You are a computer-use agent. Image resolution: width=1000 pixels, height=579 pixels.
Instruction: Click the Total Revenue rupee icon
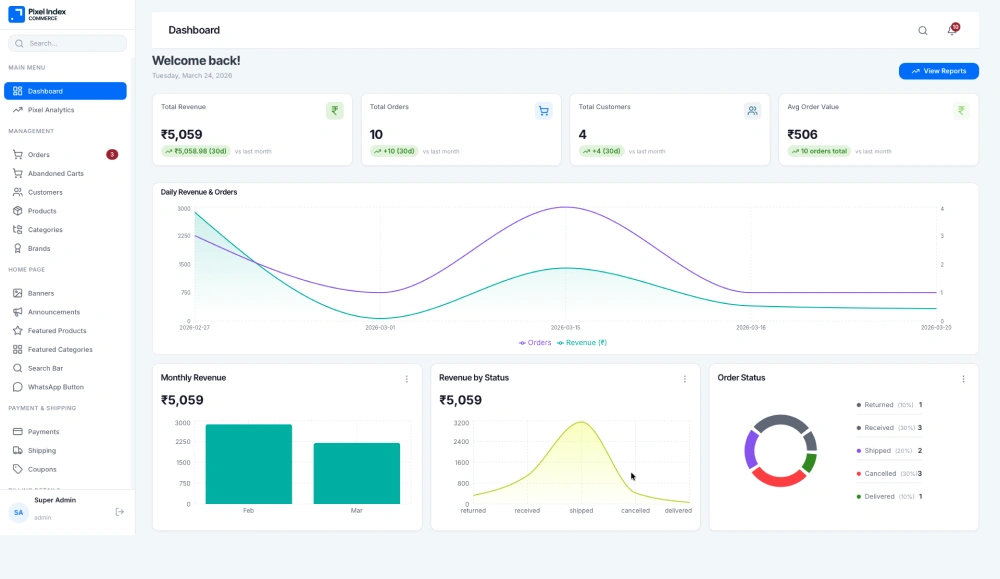point(335,111)
